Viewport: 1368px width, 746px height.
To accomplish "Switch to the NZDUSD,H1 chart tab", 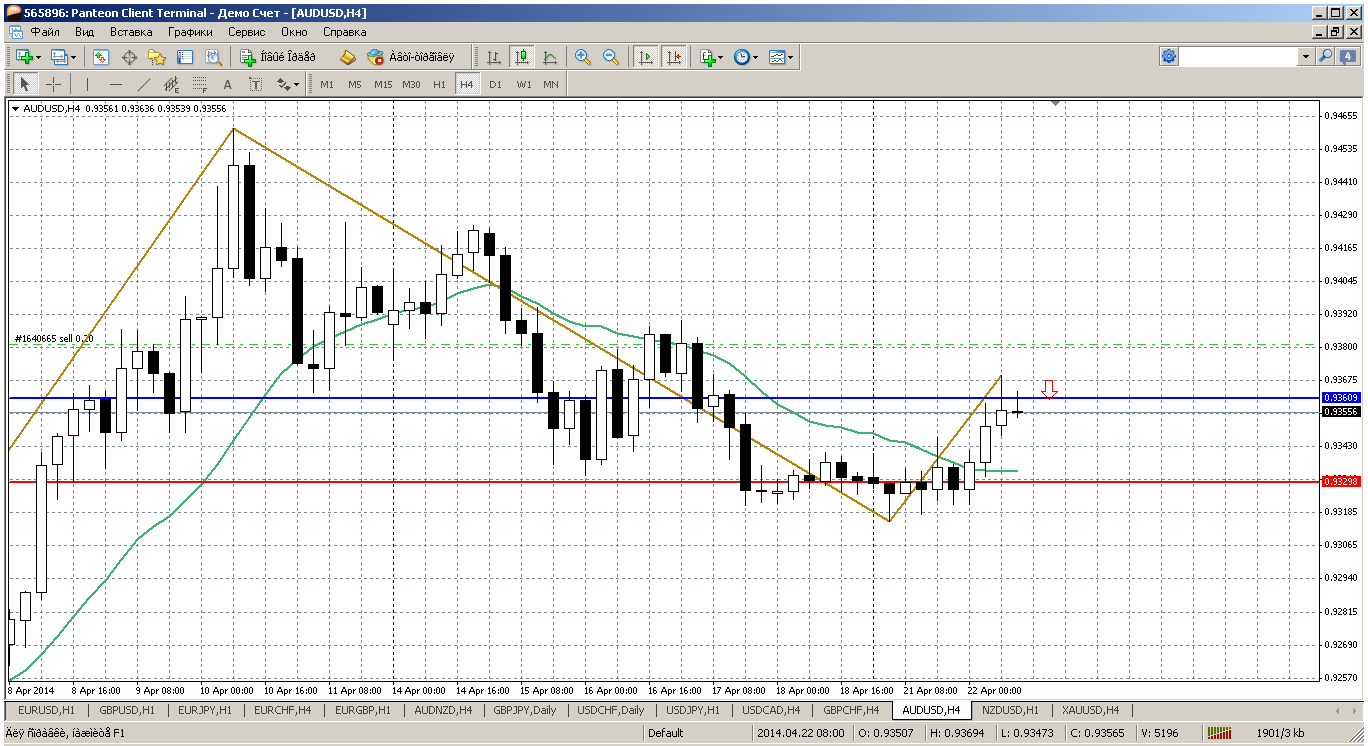I will point(1010,710).
